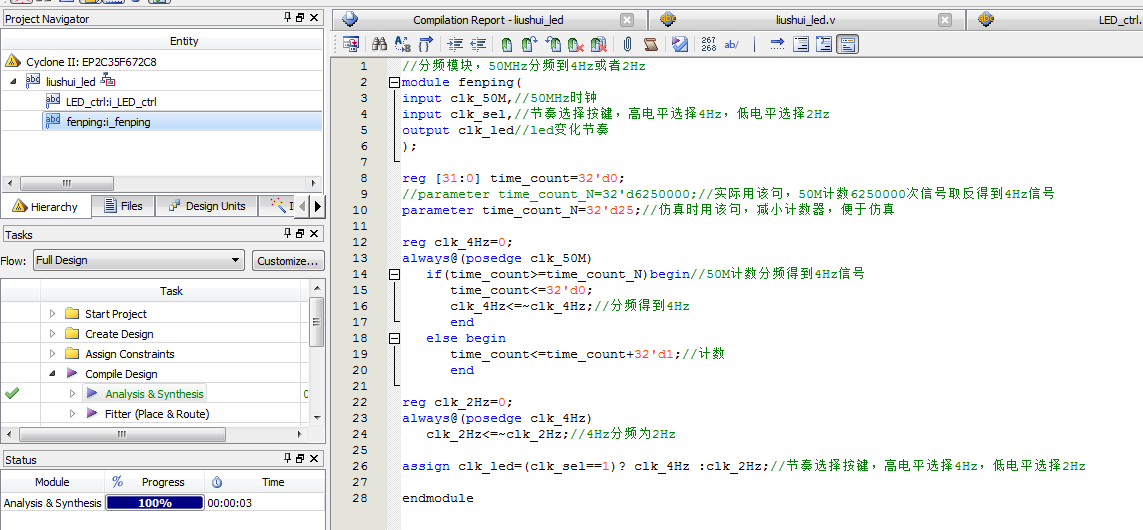The height and width of the screenshot is (530, 1143).
Task: Click the binoculars Find icon in editor toolbar
Action: pos(379,44)
